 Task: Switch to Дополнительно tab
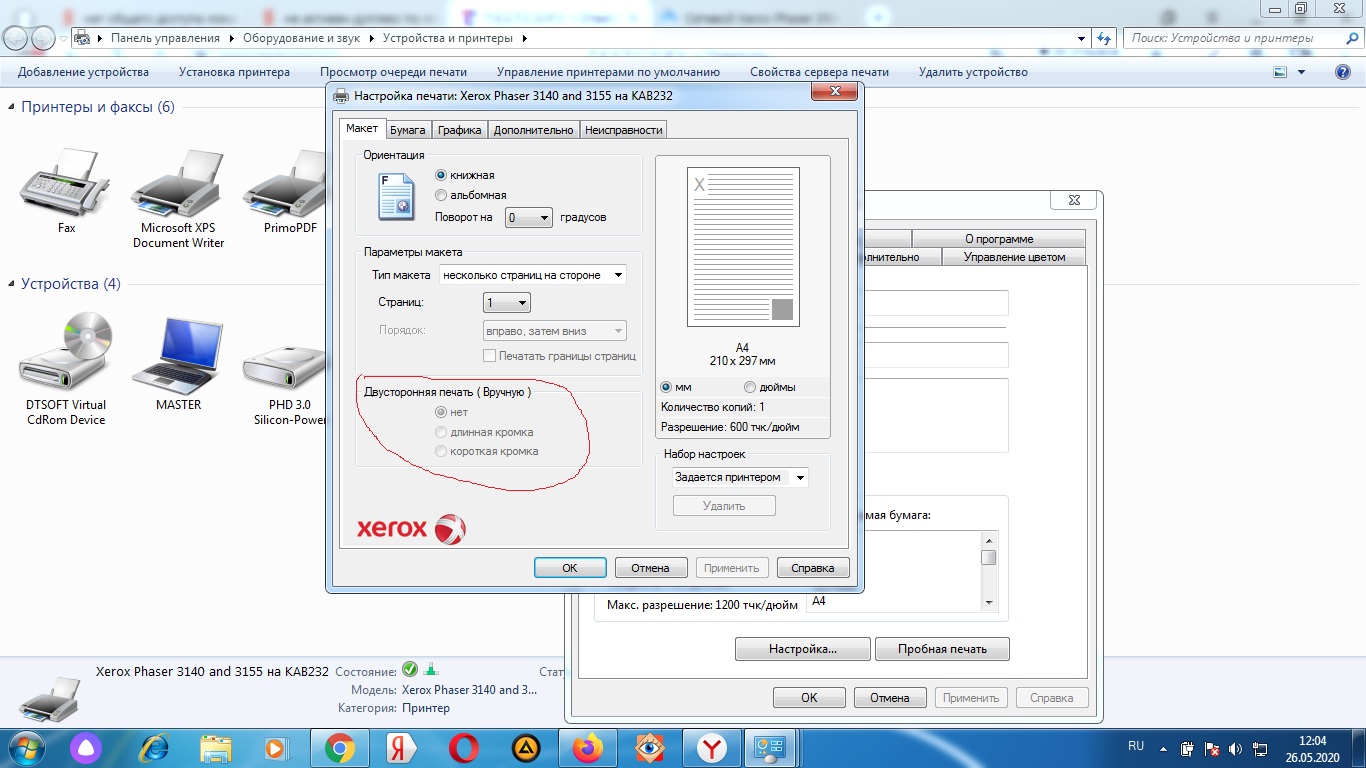click(534, 130)
